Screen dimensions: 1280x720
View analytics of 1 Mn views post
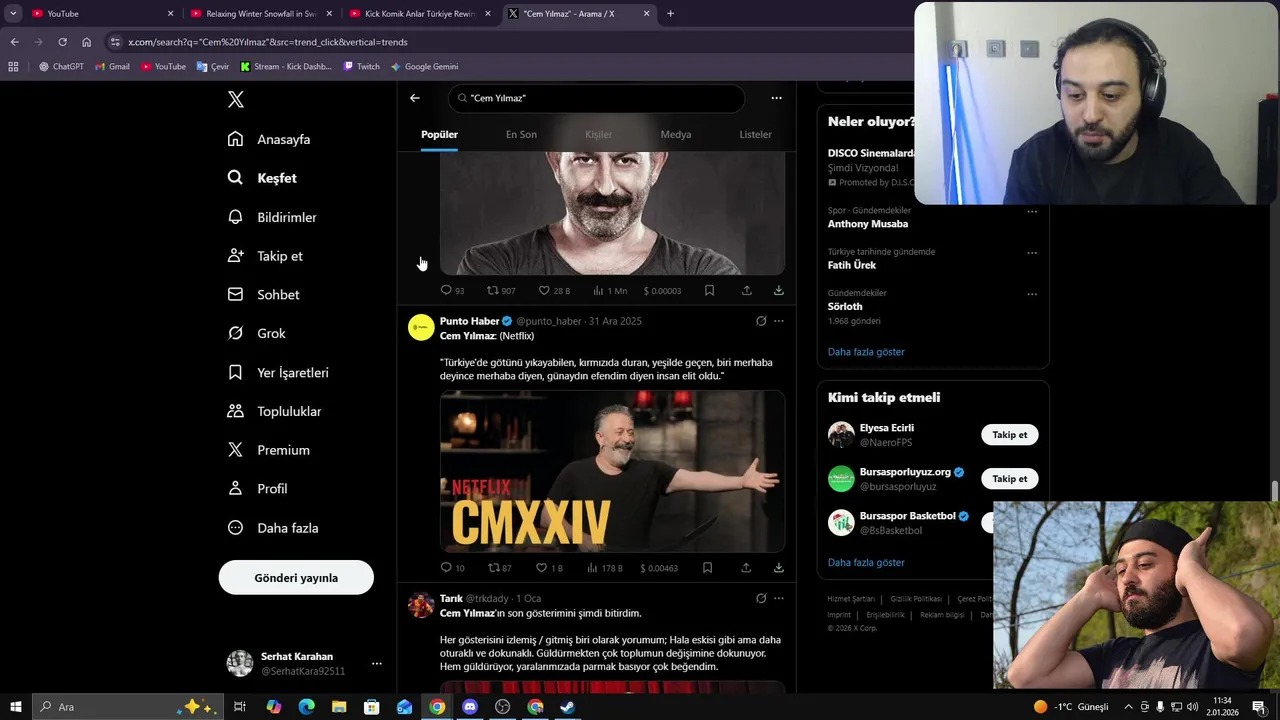coord(609,291)
